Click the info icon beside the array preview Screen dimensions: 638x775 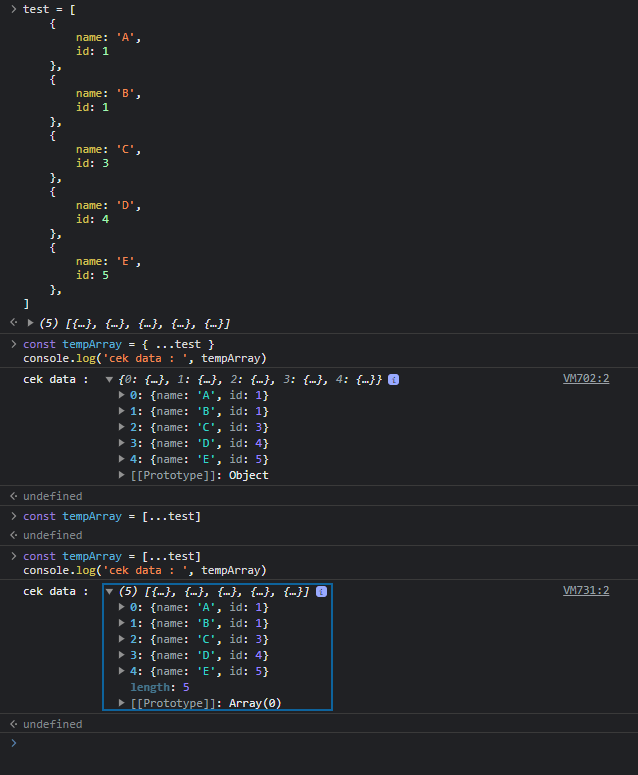(x=321, y=592)
